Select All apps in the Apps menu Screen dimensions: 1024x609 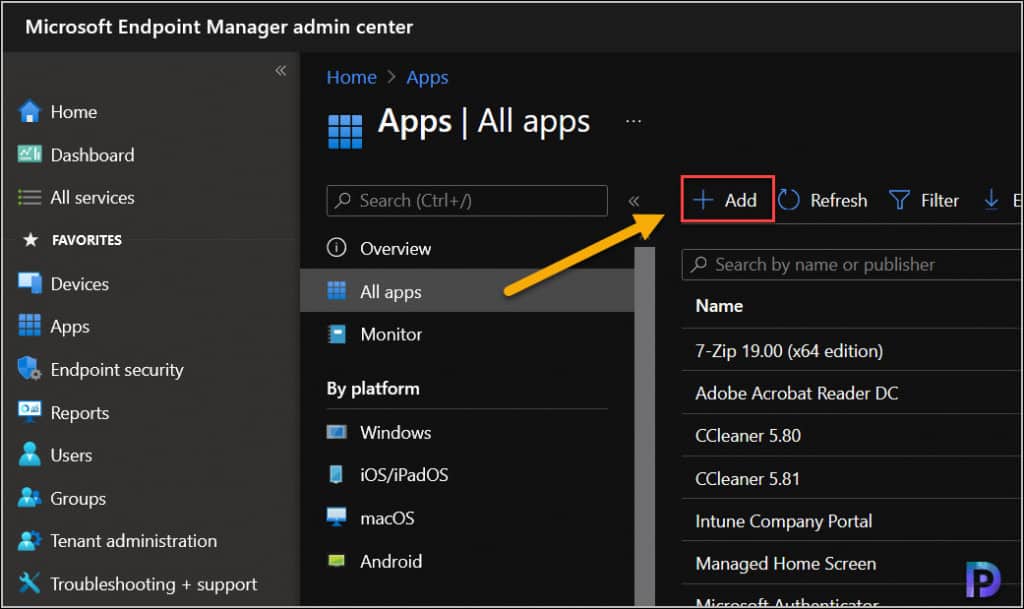pyautogui.click(x=467, y=290)
